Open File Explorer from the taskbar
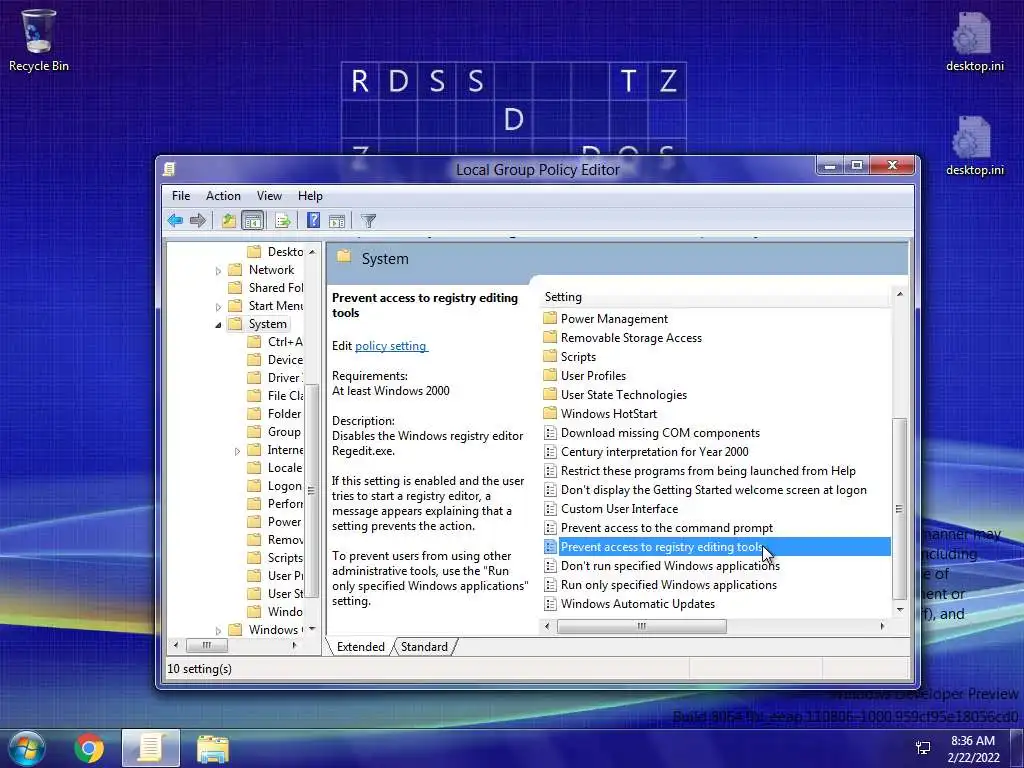 (x=213, y=748)
